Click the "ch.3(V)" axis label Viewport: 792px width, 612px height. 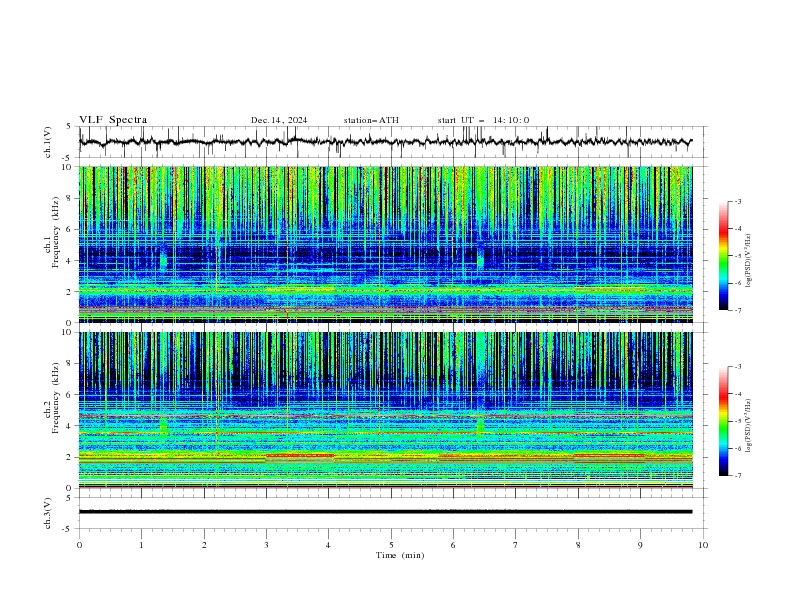pyautogui.click(x=48, y=513)
